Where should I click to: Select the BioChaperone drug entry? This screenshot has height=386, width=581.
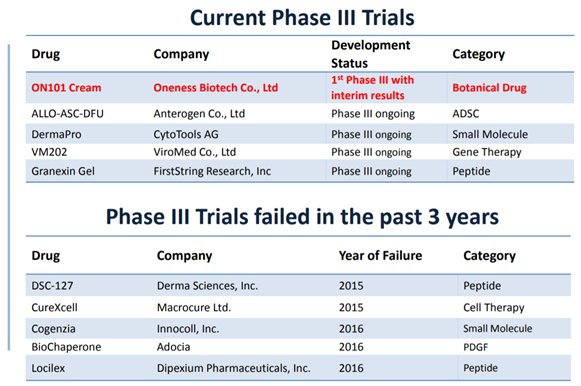click(66, 347)
